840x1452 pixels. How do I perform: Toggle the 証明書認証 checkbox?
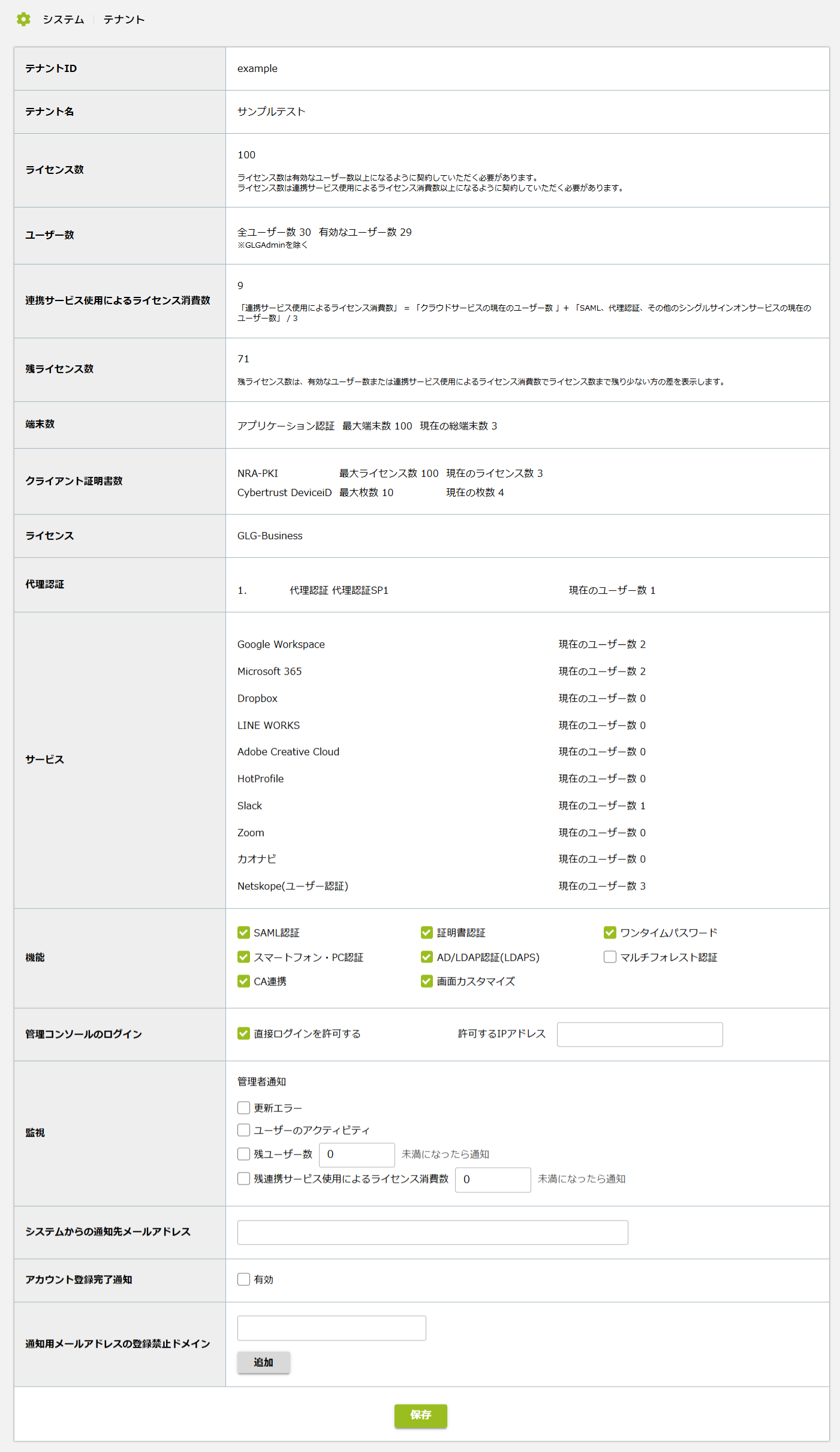pos(427,933)
